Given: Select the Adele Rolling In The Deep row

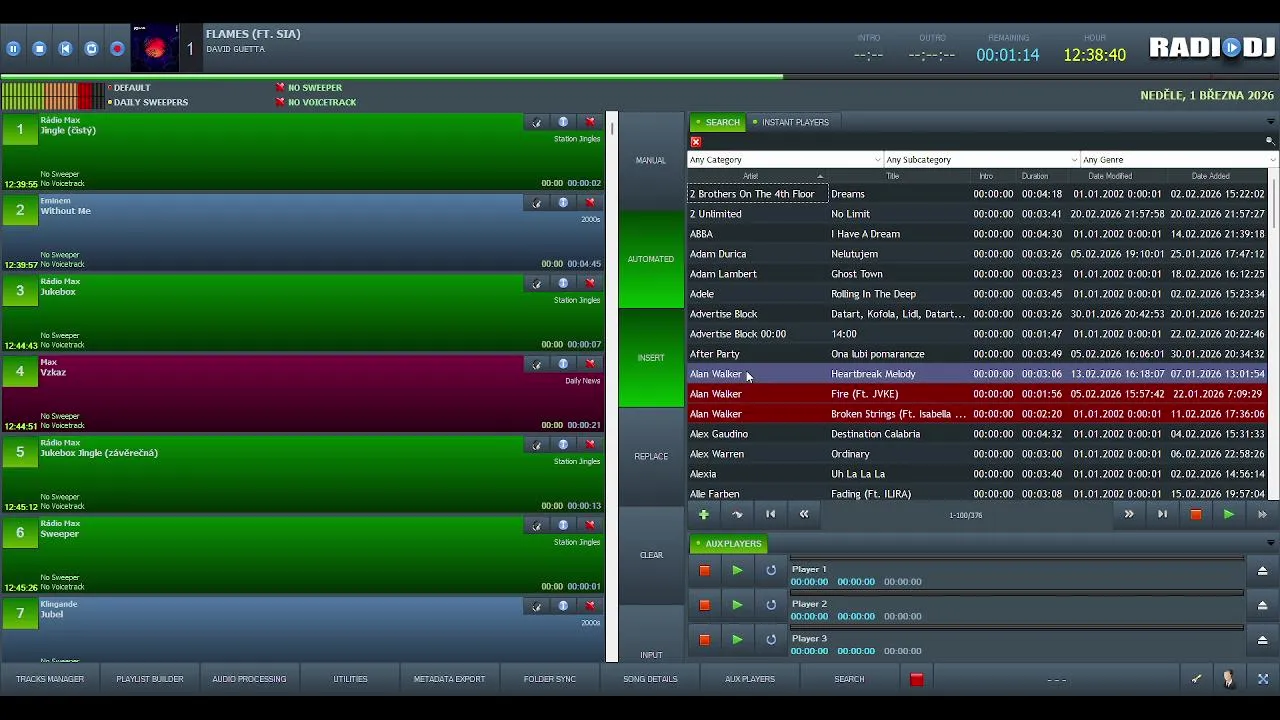Looking at the screenshot, I should pyautogui.click(x=978, y=294).
